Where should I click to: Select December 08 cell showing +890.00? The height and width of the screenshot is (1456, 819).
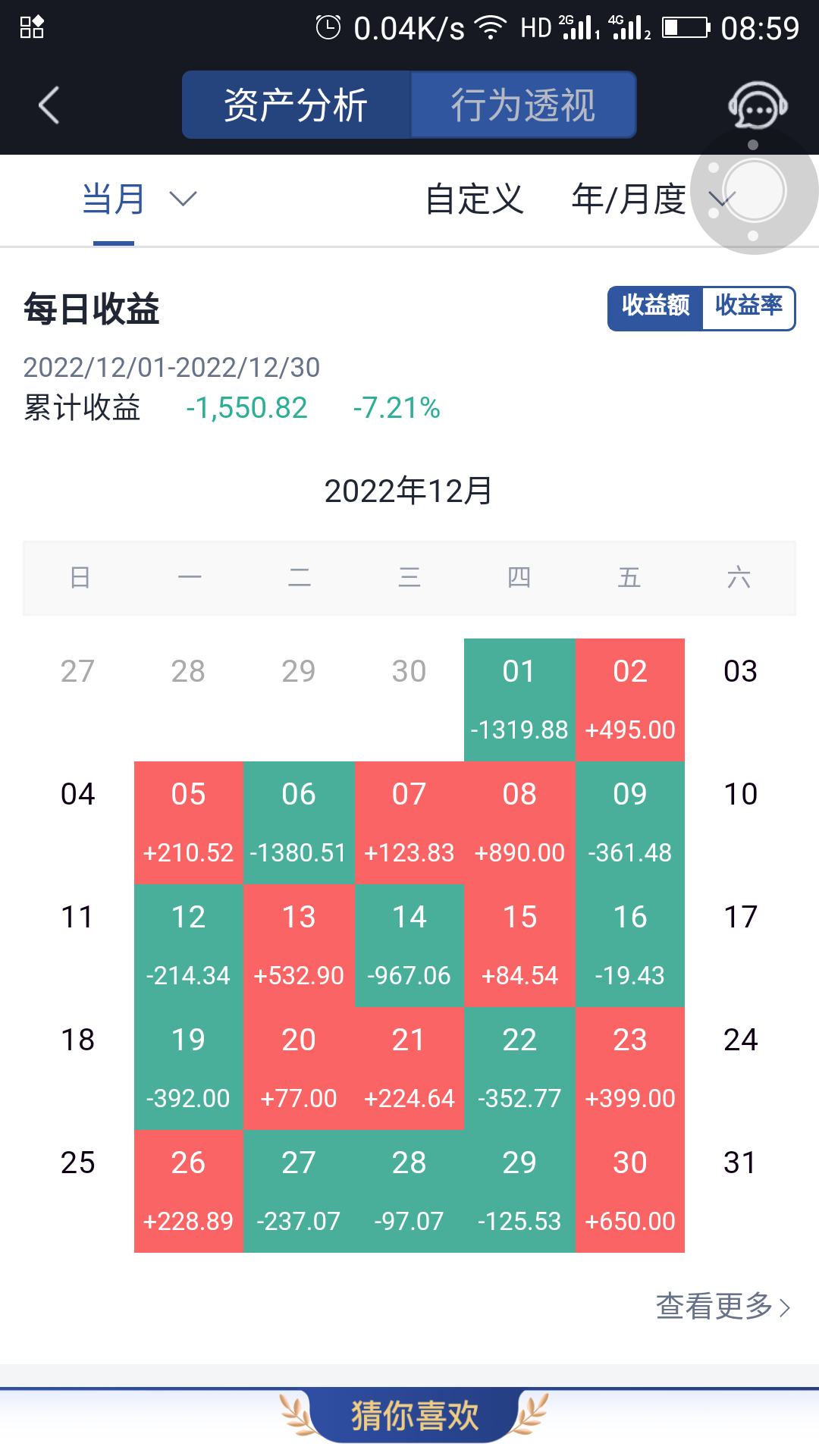(x=519, y=822)
